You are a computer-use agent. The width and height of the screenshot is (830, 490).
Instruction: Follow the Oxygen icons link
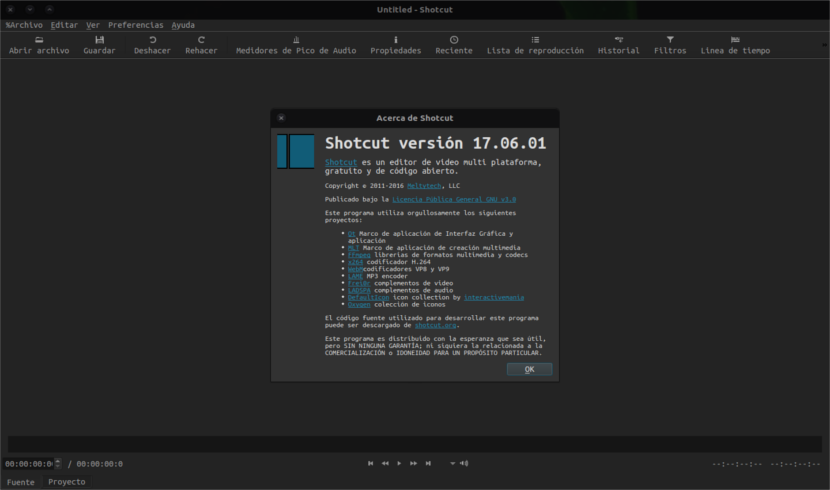[359, 305]
